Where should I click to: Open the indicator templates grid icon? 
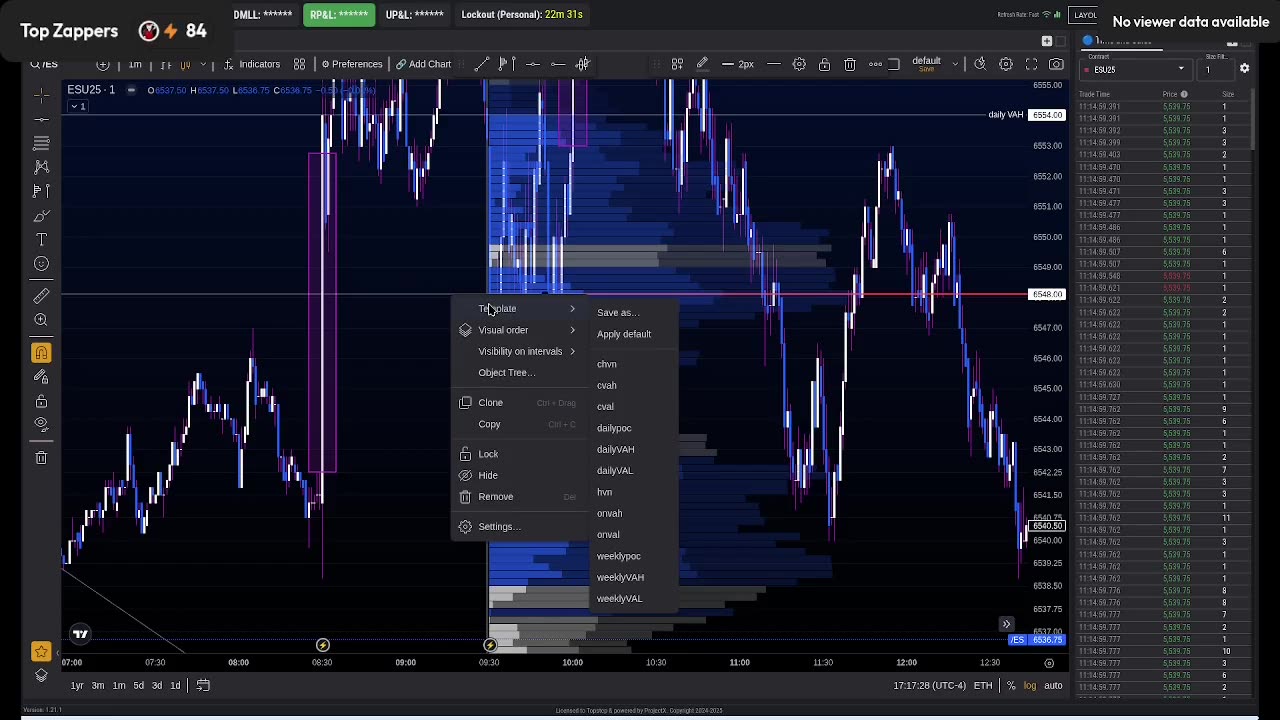coord(299,64)
